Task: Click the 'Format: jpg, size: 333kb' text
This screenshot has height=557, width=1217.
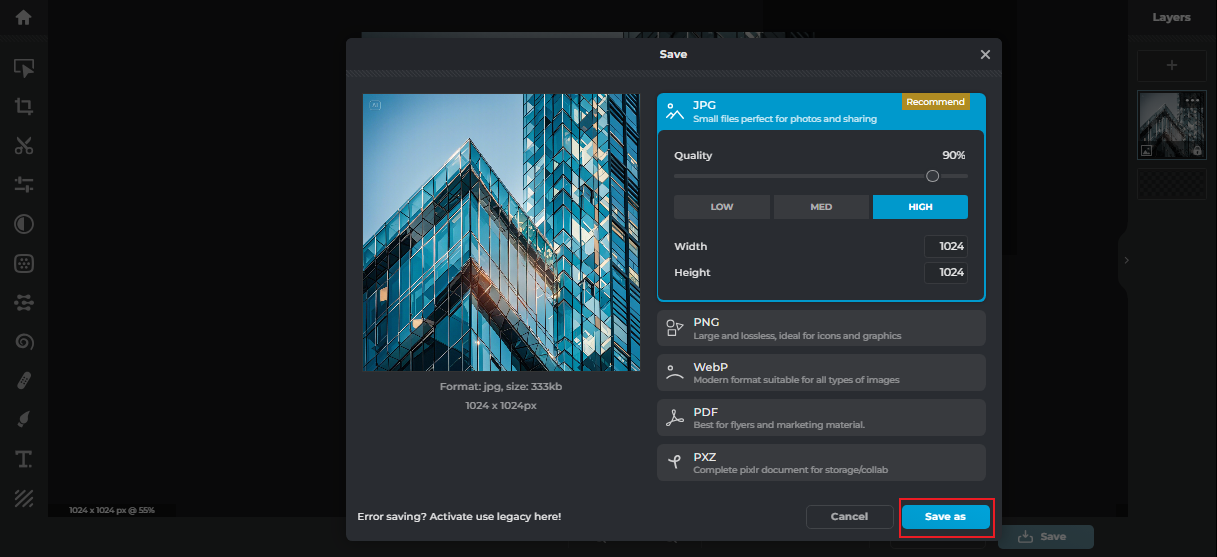Action: (x=501, y=386)
